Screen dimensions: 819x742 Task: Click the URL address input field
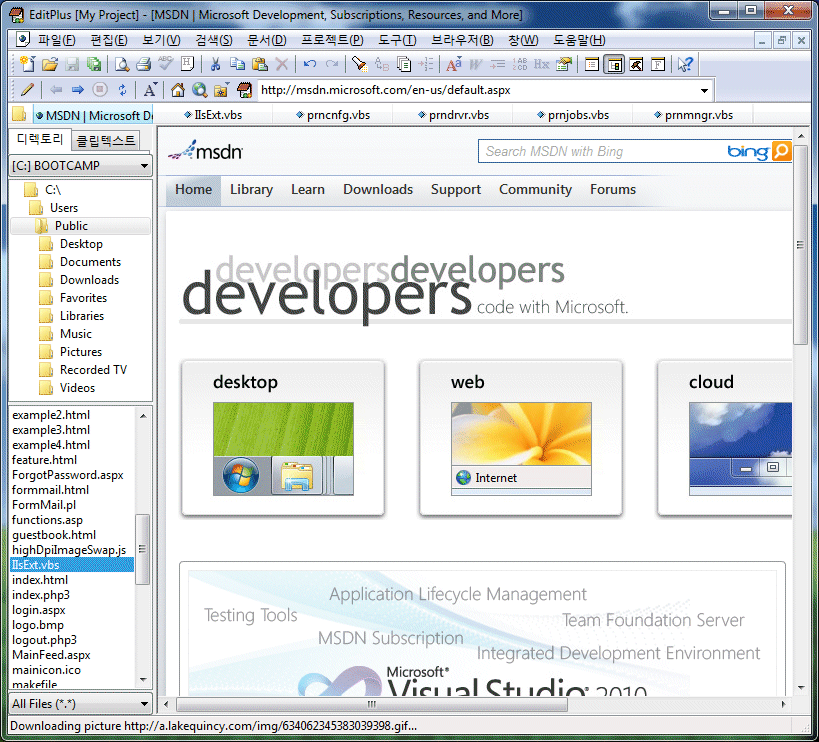point(478,90)
